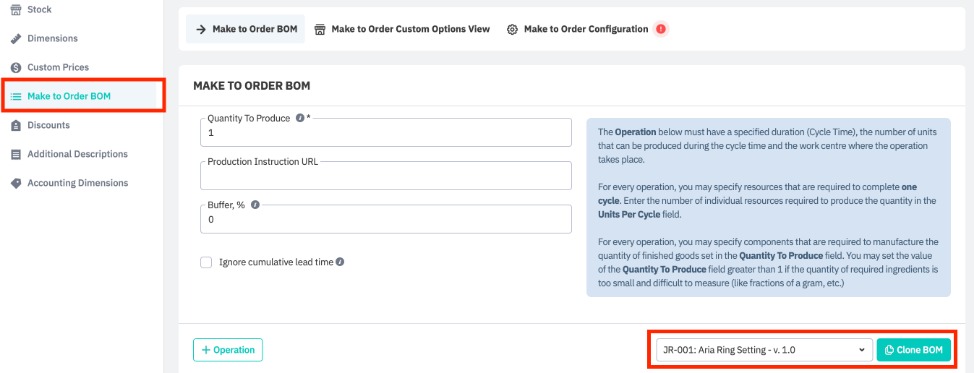
Task: Enable the Ignore cumulative lead time checkbox
Action: [x=206, y=262]
